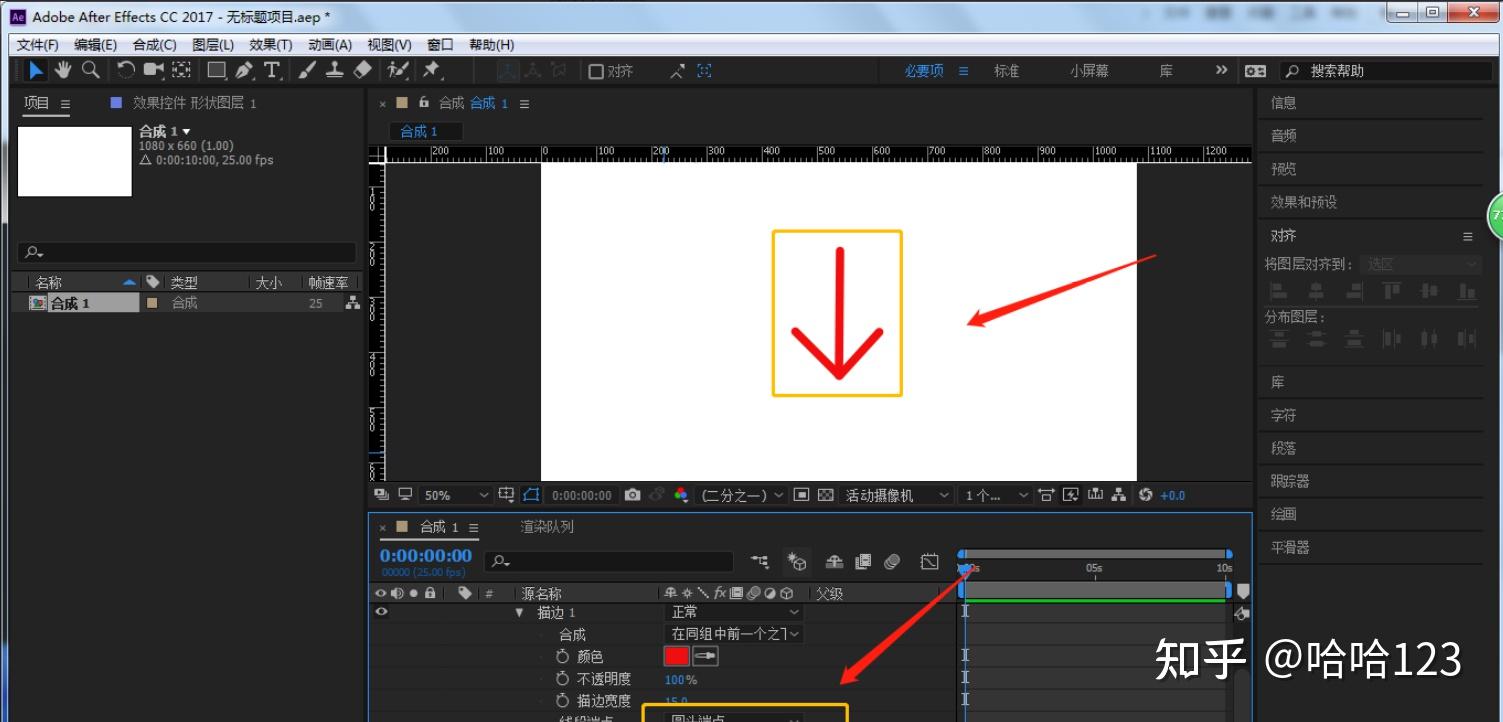The width and height of the screenshot is (1503, 722).
Task: Open the 编辑(E) menu
Action: 96,45
